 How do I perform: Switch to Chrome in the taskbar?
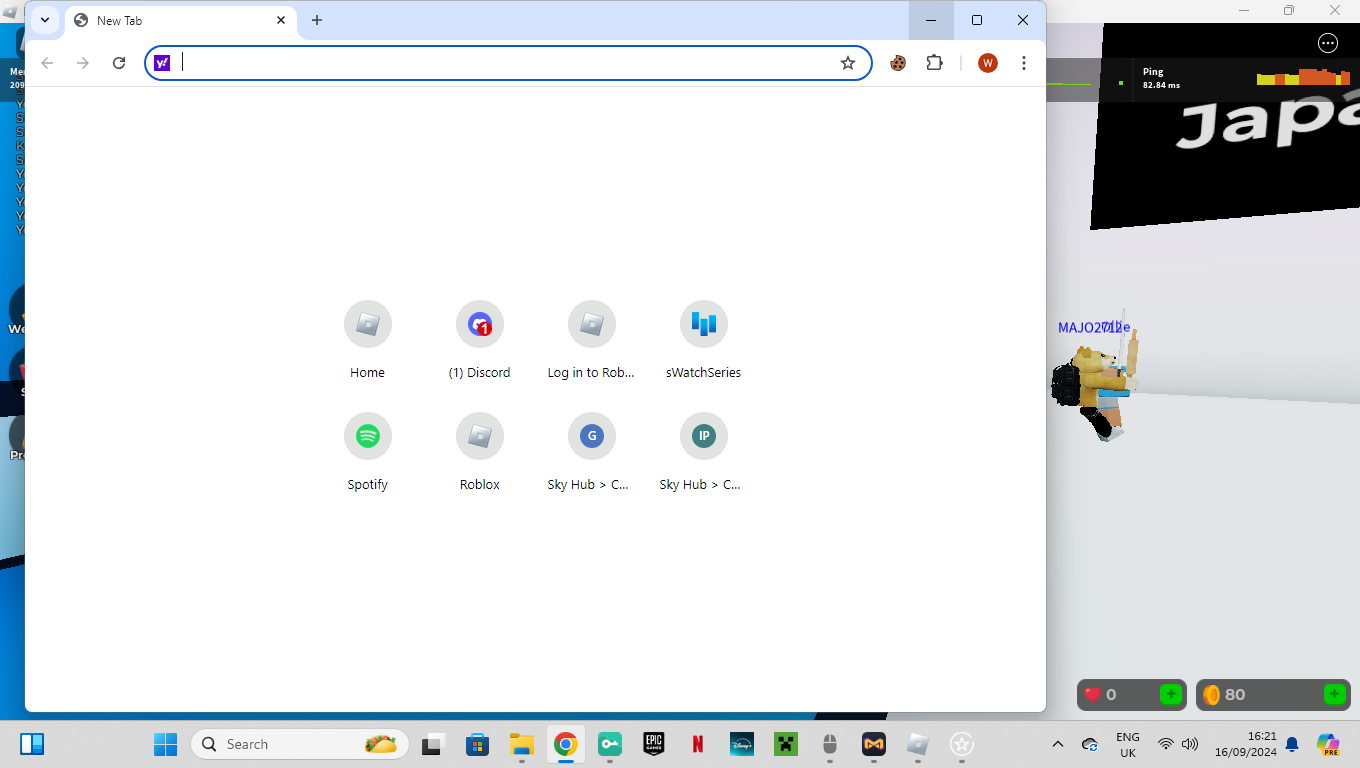[x=566, y=744]
